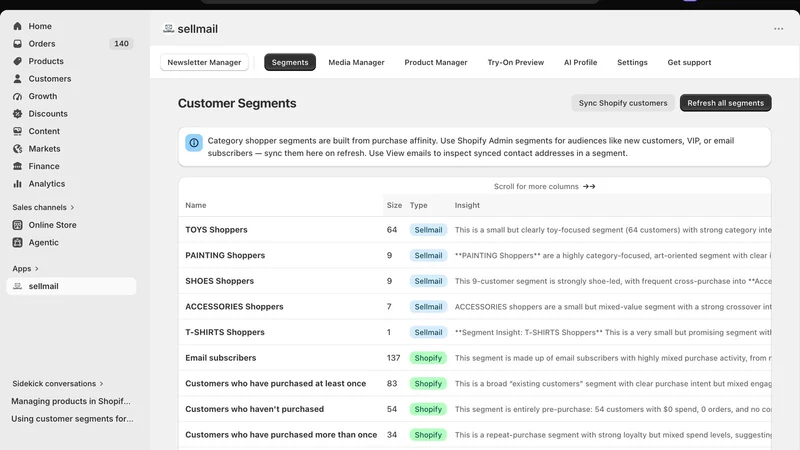This screenshot has width=800, height=450.
Task: Click the Discounts badge icon
Action: pyautogui.click(x=17, y=114)
